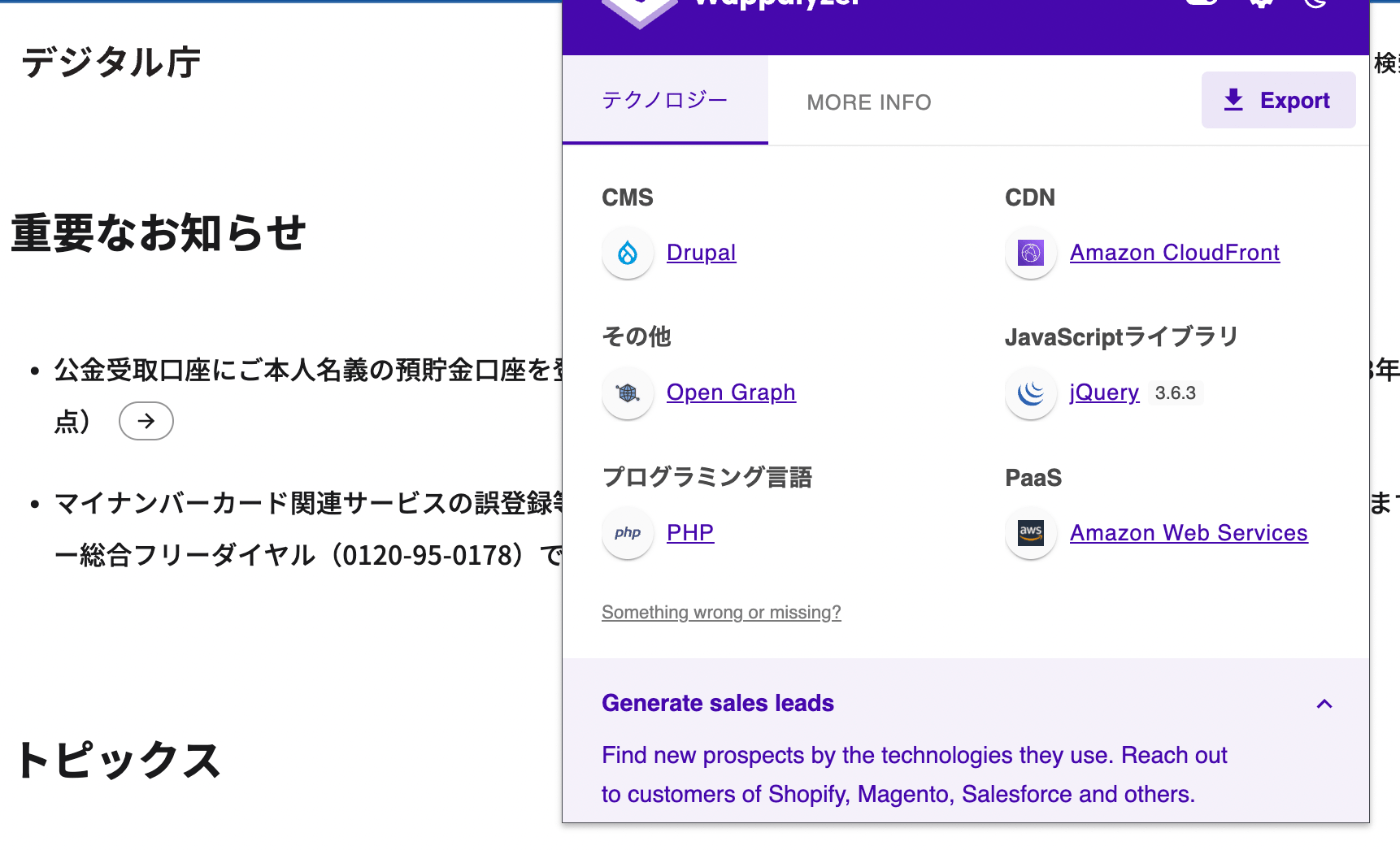This screenshot has width=1400, height=850.
Task: Click the PaaS category heading
Action: pyautogui.click(x=1033, y=478)
